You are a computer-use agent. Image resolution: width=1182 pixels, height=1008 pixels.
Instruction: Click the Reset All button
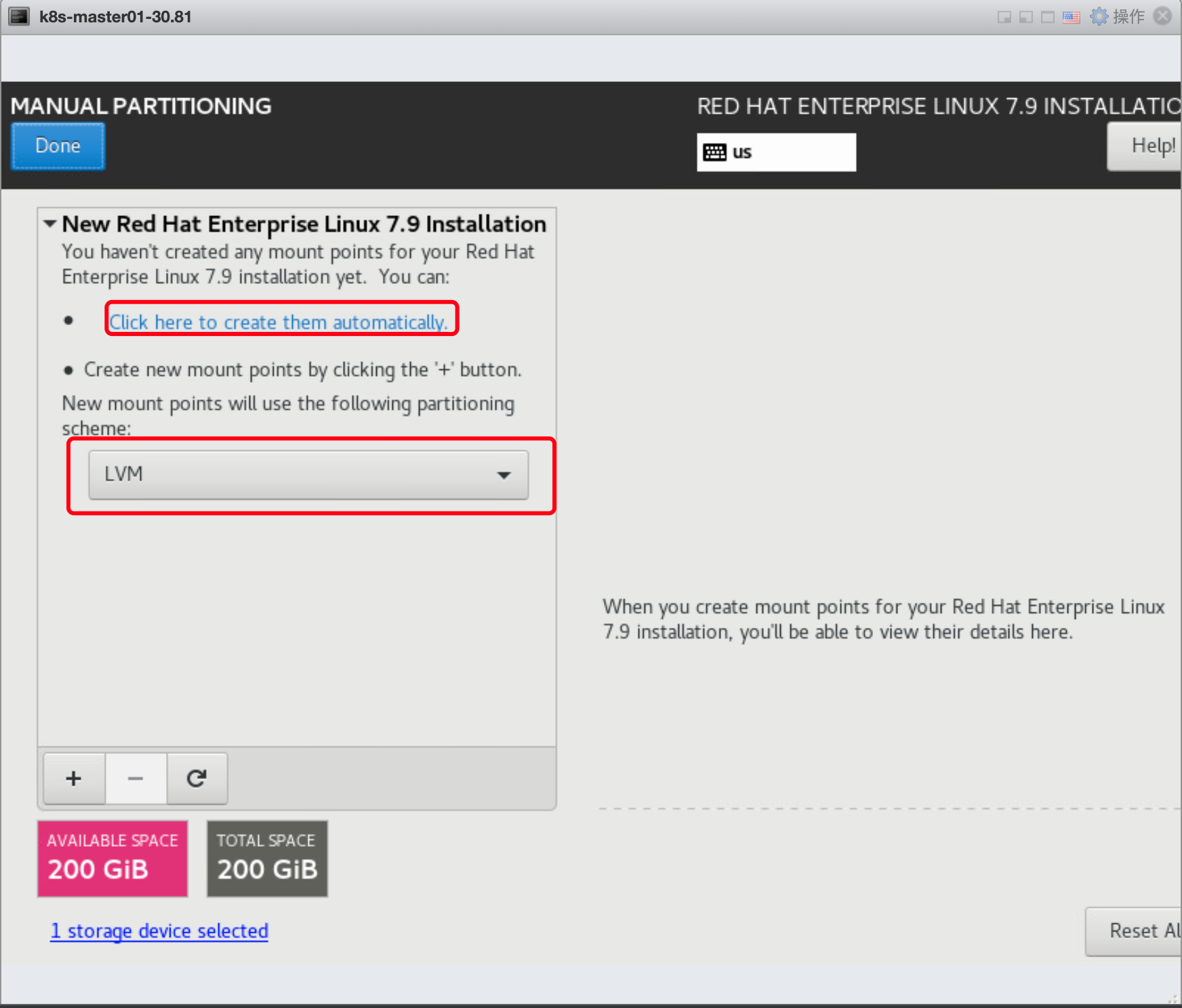[x=1135, y=931]
